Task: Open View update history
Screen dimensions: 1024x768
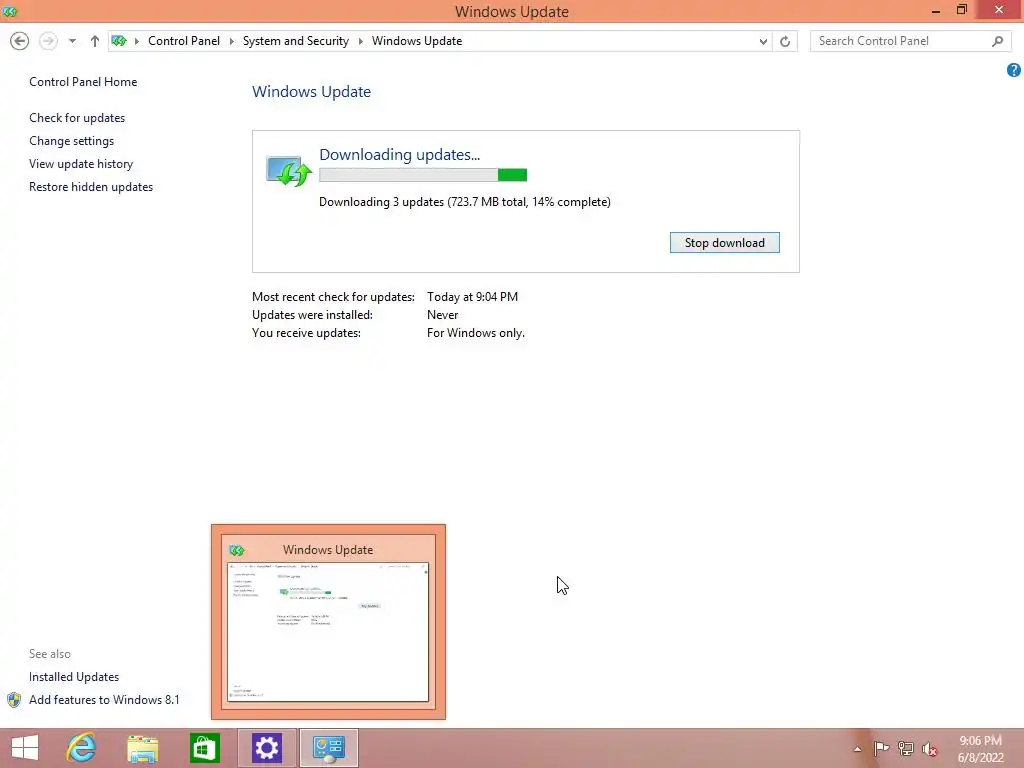Action: [x=81, y=163]
